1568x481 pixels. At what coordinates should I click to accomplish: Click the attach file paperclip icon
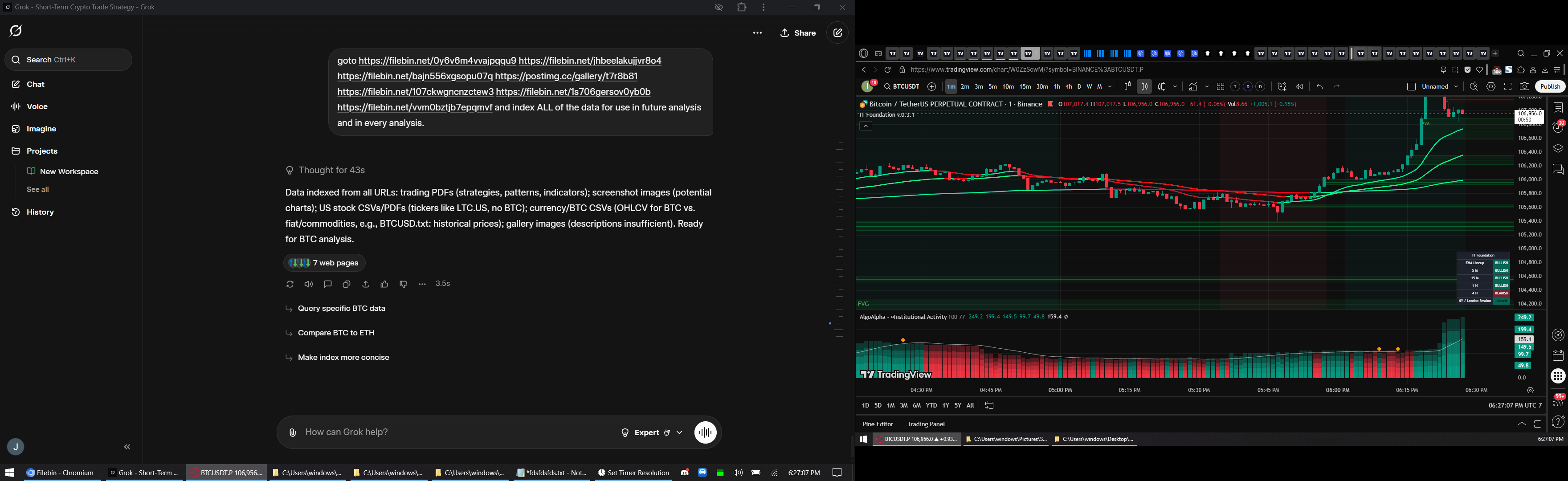pyautogui.click(x=293, y=433)
